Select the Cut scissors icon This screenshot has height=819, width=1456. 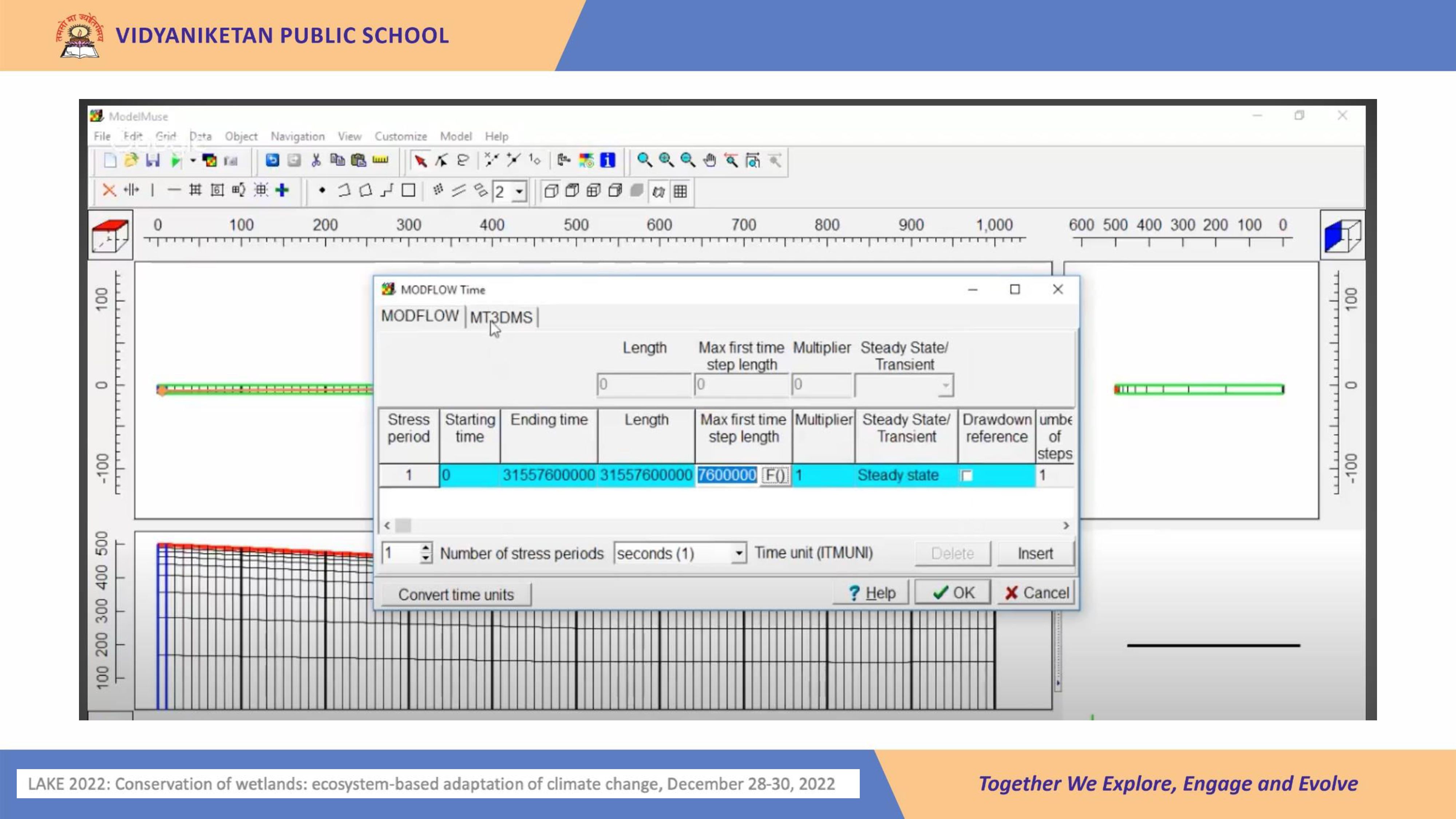[x=316, y=161]
